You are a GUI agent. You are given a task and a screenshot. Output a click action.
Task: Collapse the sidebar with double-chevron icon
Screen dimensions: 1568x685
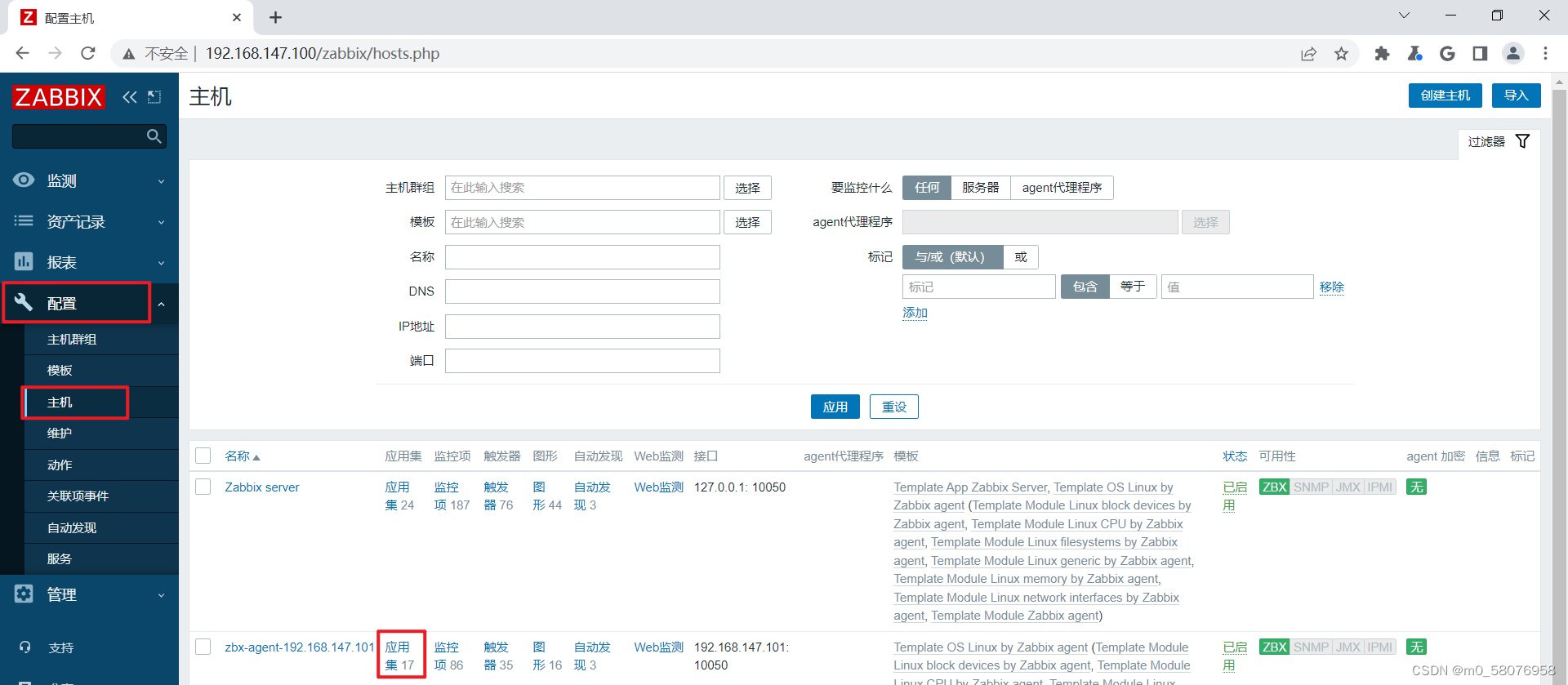(x=130, y=97)
